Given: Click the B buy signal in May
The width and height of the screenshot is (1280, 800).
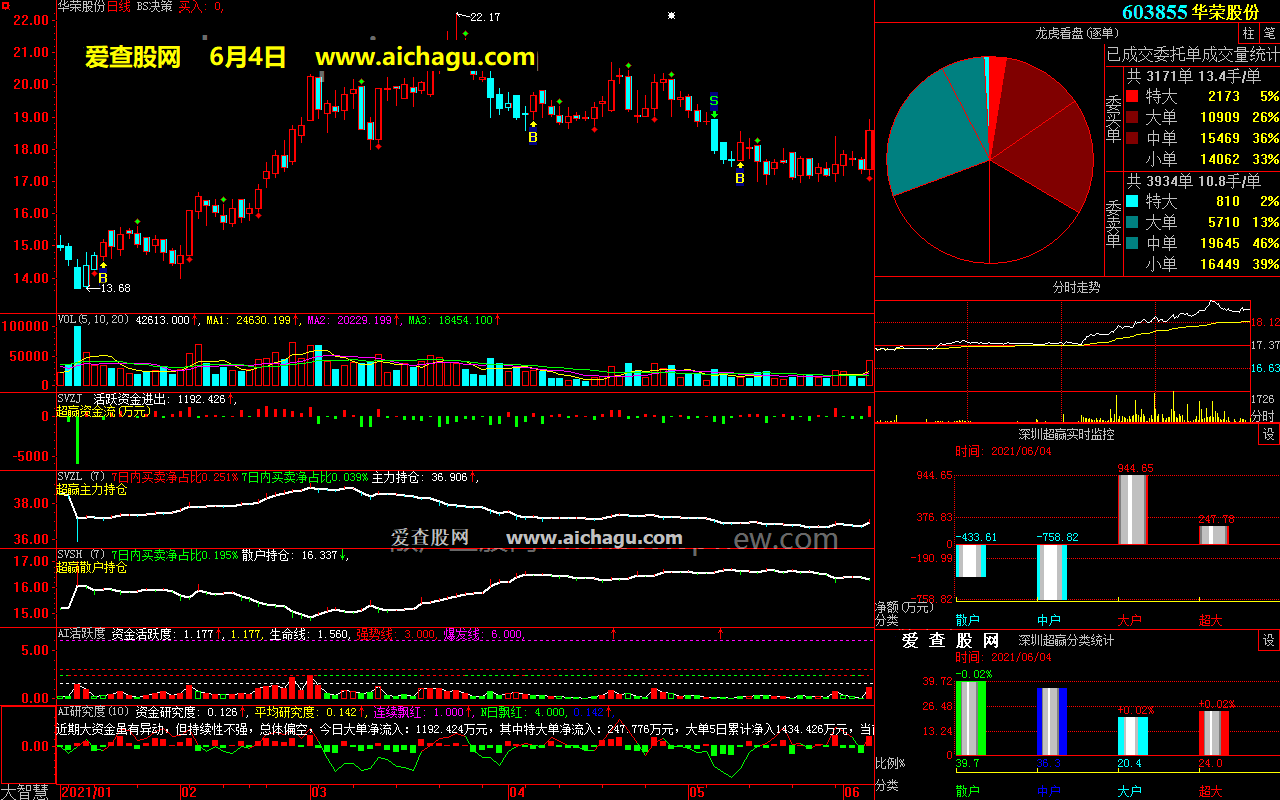Looking at the screenshot, I should click(740, 178).
